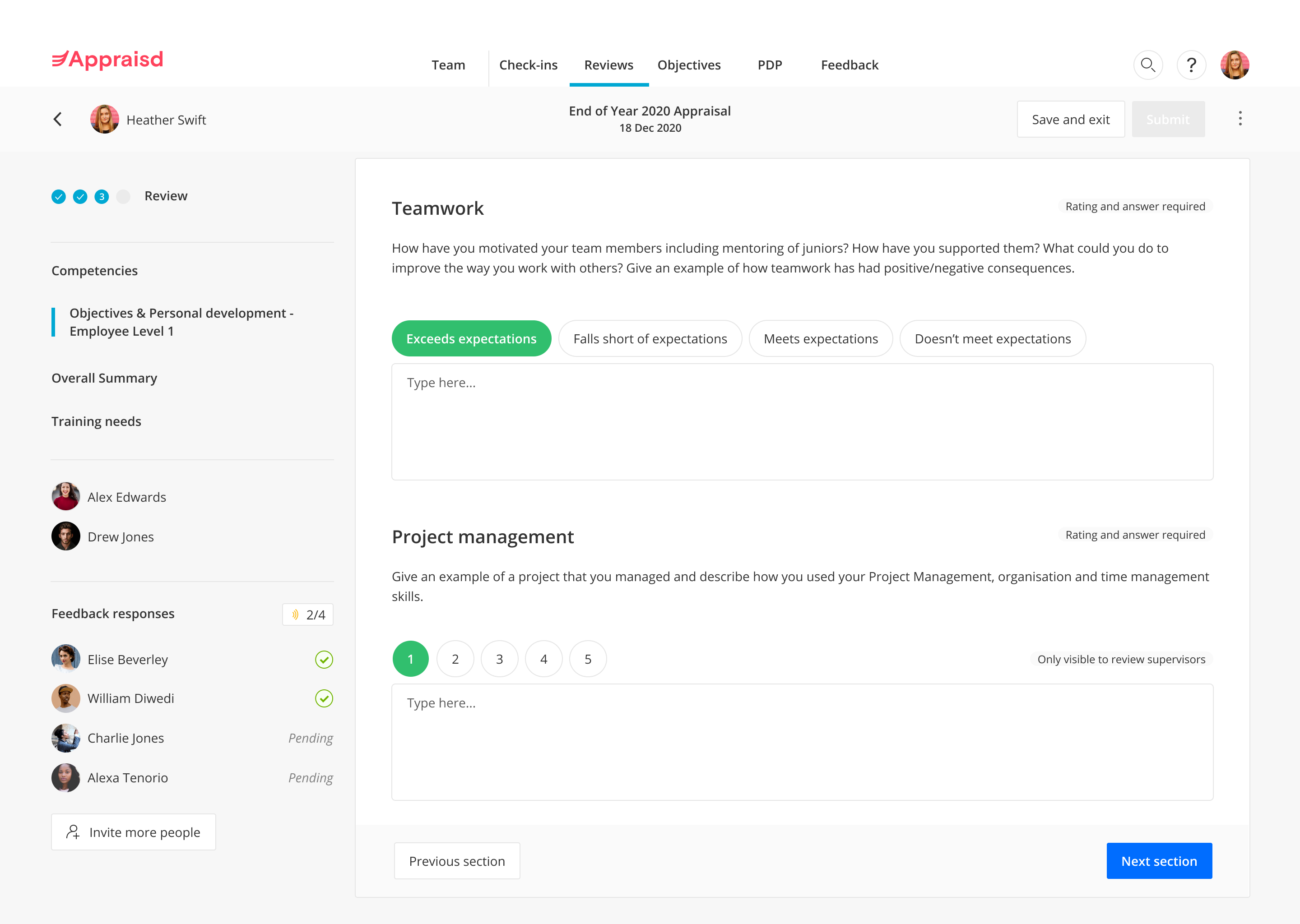This screenshot has height=924, width=1300.
Task: Click the help question mark icon
Action: (x=1192, y=65)
